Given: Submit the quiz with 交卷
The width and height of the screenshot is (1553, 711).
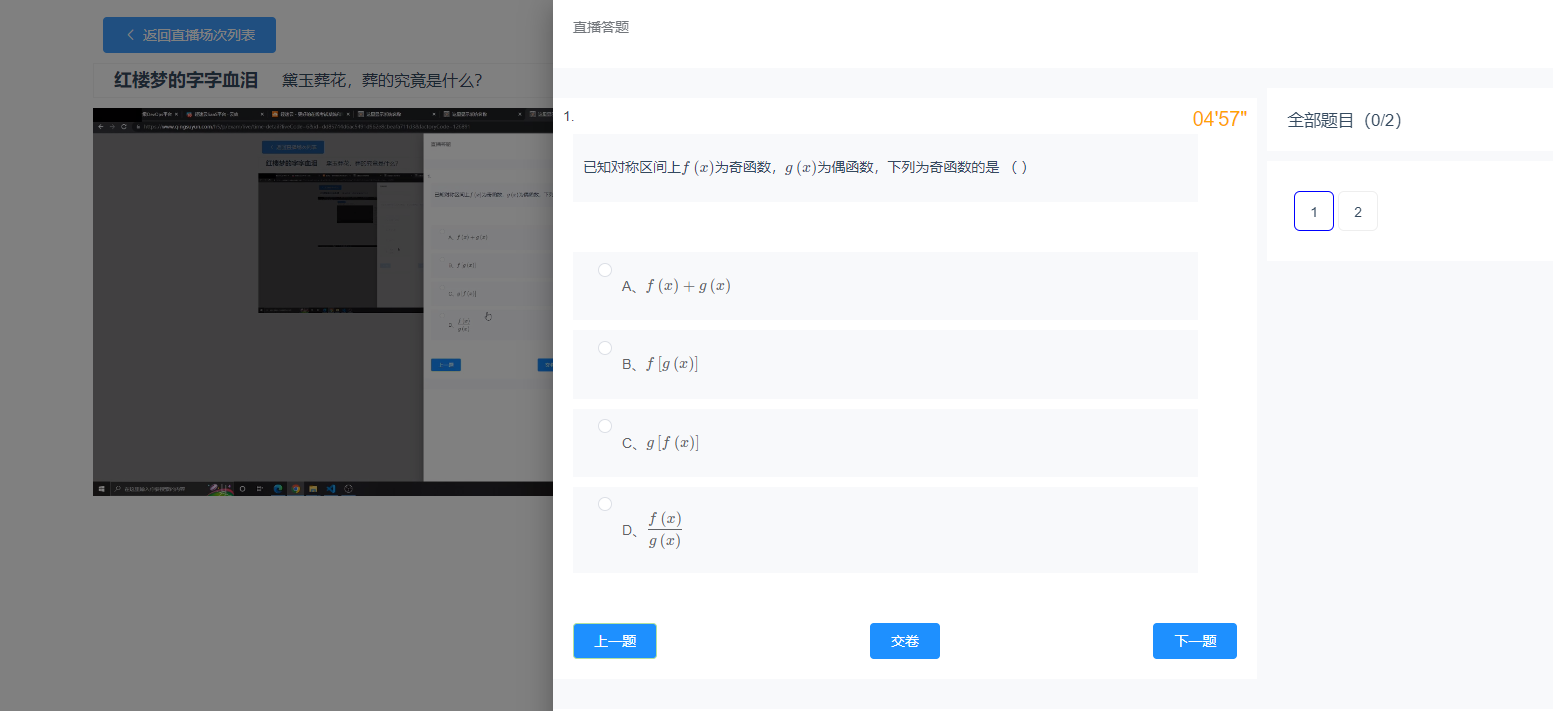Looking at the screenshot, I should pos(905,641).
